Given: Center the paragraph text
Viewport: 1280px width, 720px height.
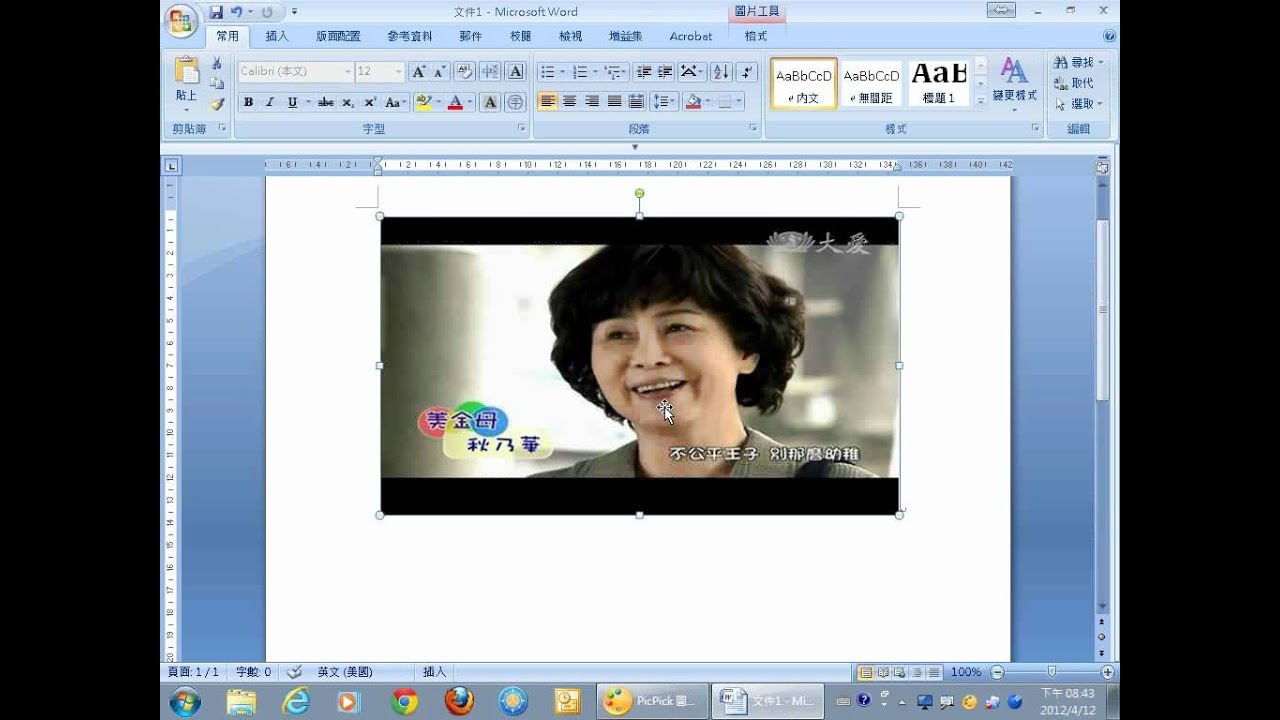Looking at the screenshot, I should coord(569,102).
